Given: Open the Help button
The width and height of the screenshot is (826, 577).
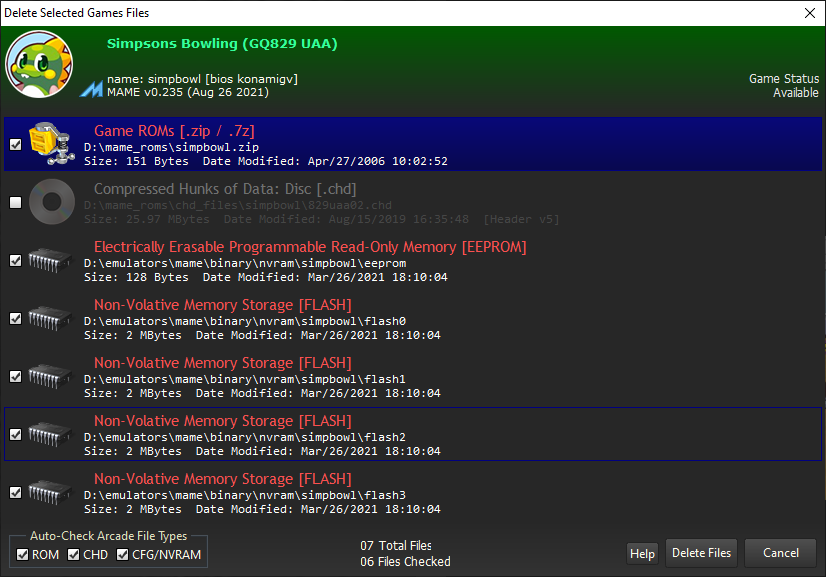Looking at the screenshot, I should [x=642, y=554].
